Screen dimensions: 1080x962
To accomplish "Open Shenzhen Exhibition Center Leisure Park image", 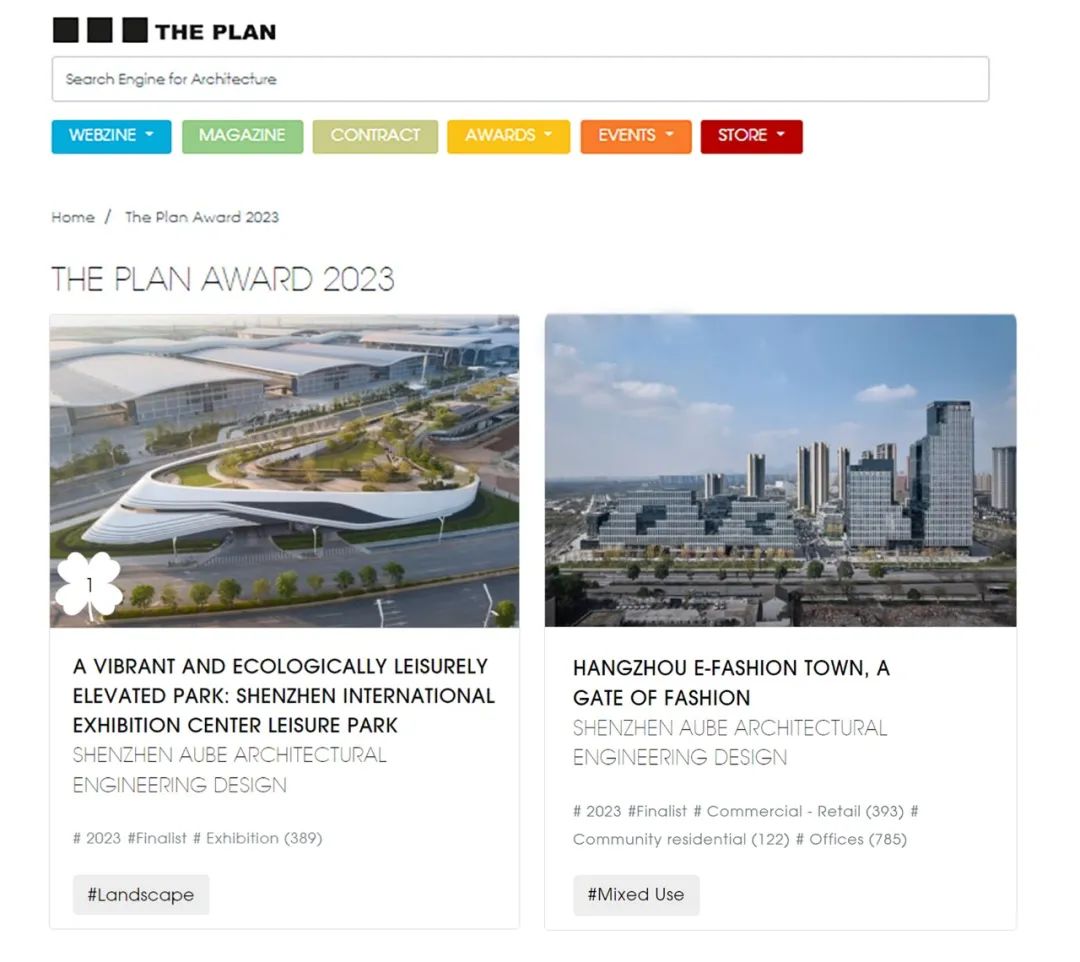I will pos(284,471).
